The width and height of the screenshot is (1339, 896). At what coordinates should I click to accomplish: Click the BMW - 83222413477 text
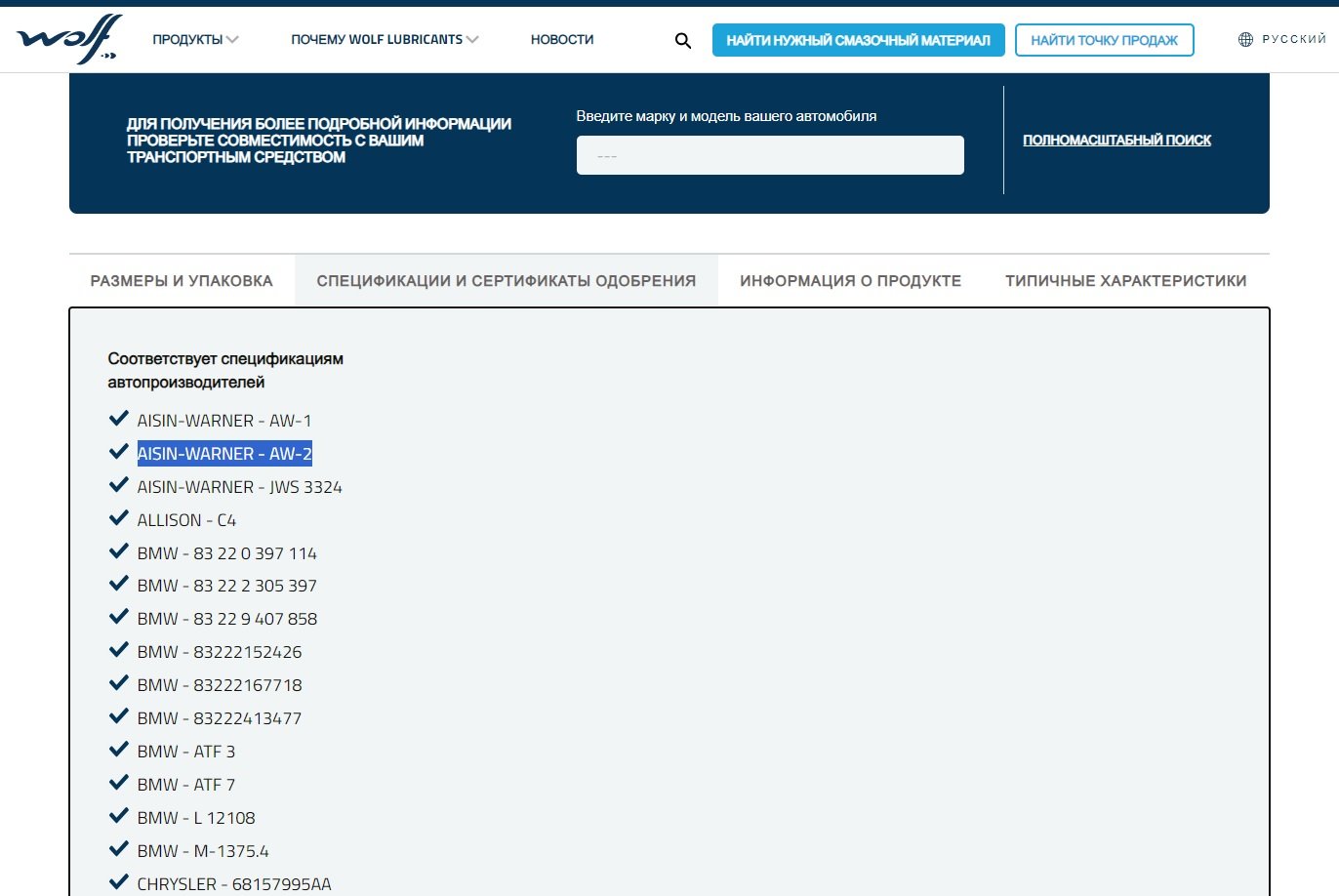pyautogui.click(x=220, y=718)
